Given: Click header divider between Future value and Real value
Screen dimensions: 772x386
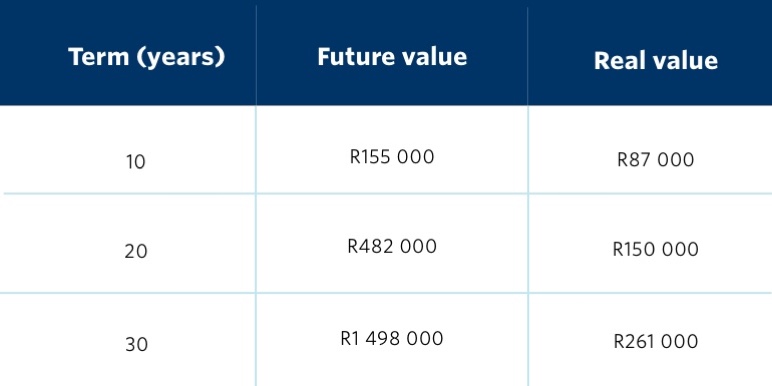Looking at the screenshot, I should [x=528, y=53].
